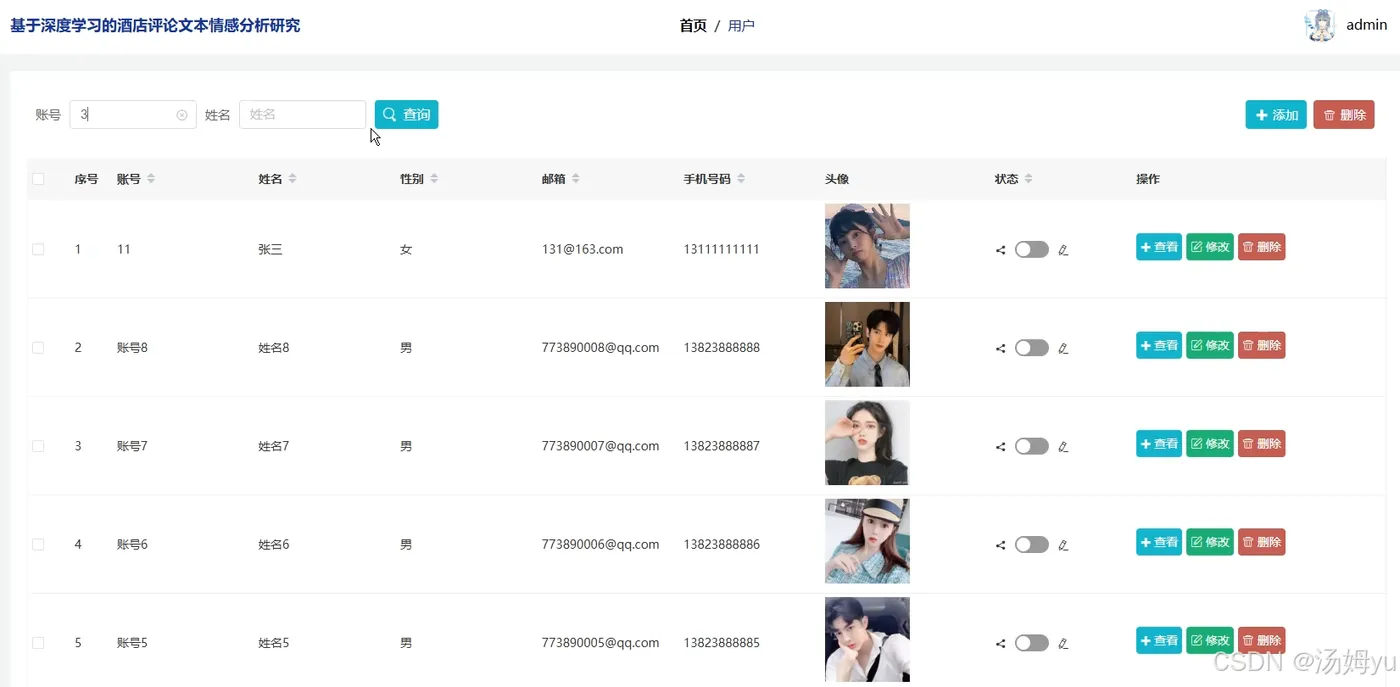Go to 首页 in the breadcrumb

693,26
